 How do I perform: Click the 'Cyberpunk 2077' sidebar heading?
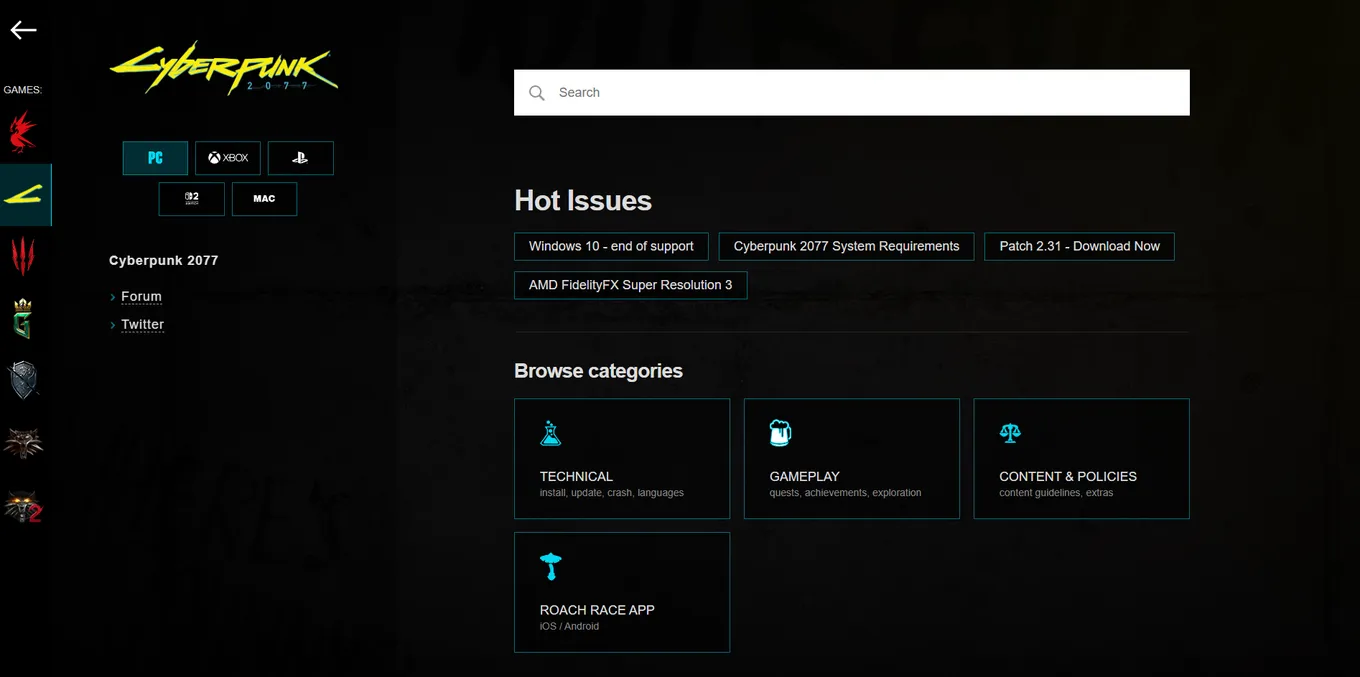164,261
